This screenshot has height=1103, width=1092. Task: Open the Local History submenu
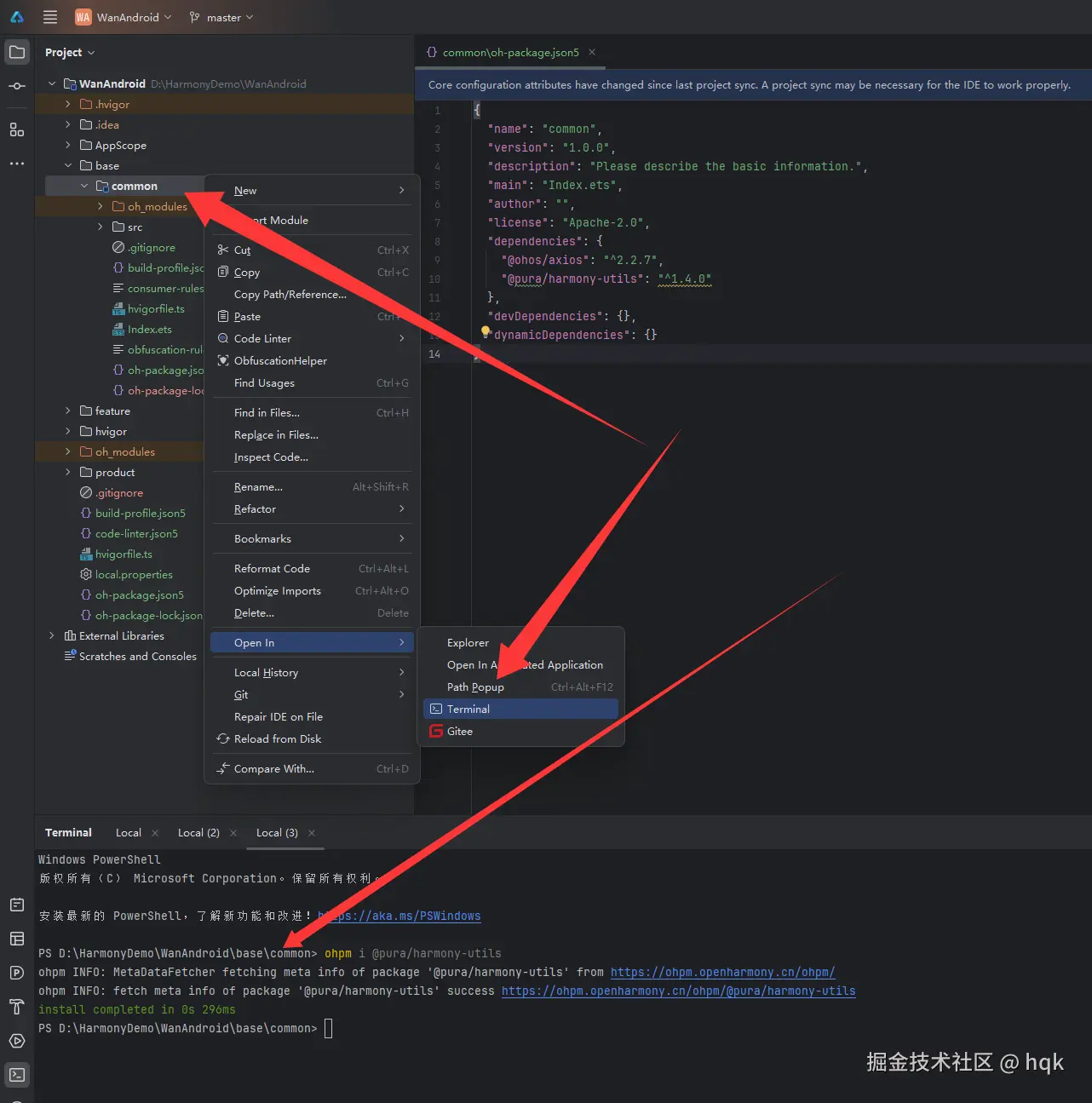311,672
